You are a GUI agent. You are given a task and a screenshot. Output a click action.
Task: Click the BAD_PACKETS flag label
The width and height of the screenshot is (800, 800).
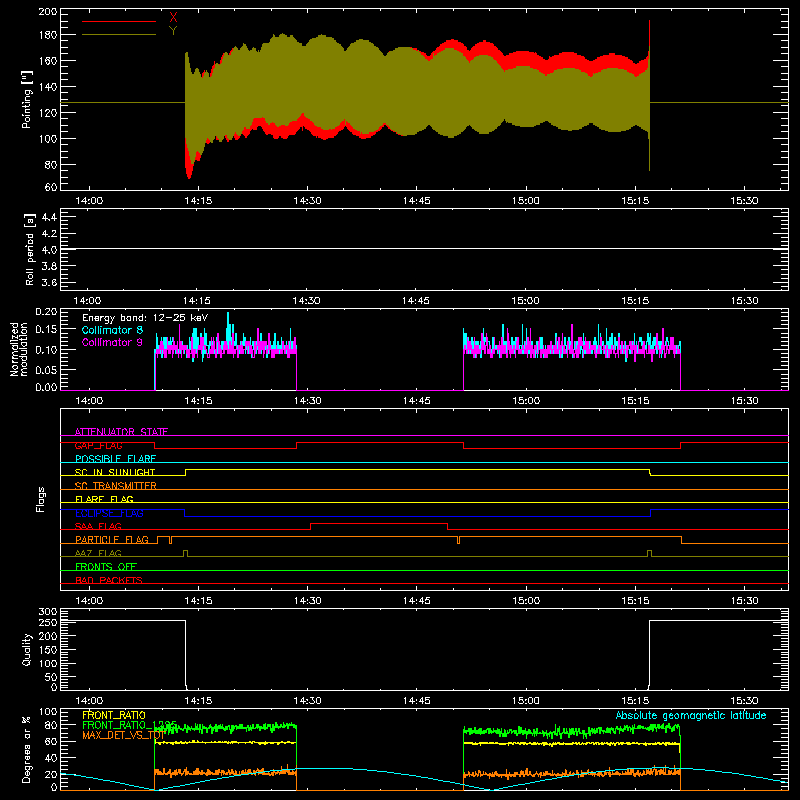coord(109,580)
